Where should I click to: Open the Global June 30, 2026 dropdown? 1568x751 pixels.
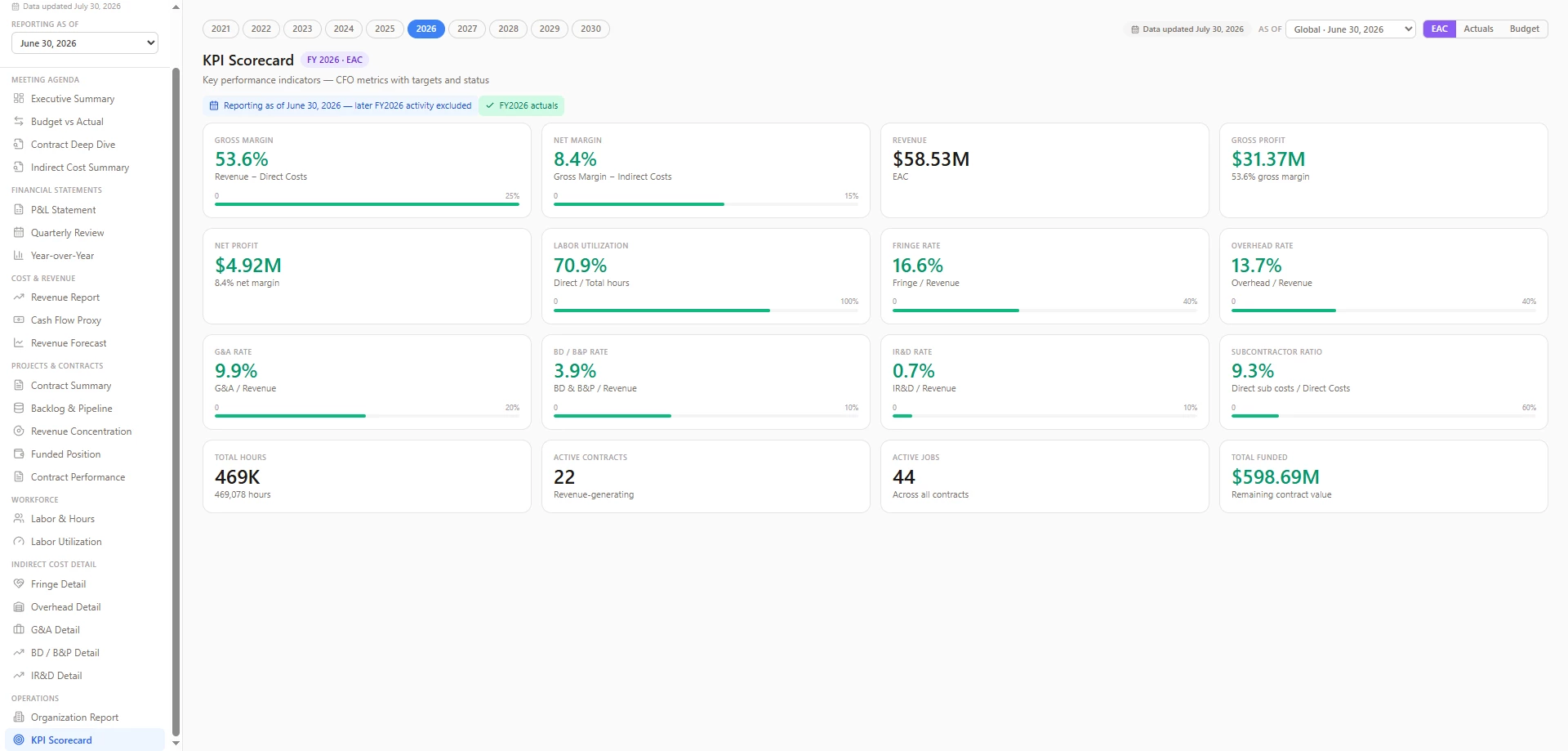click(1351, 29)
